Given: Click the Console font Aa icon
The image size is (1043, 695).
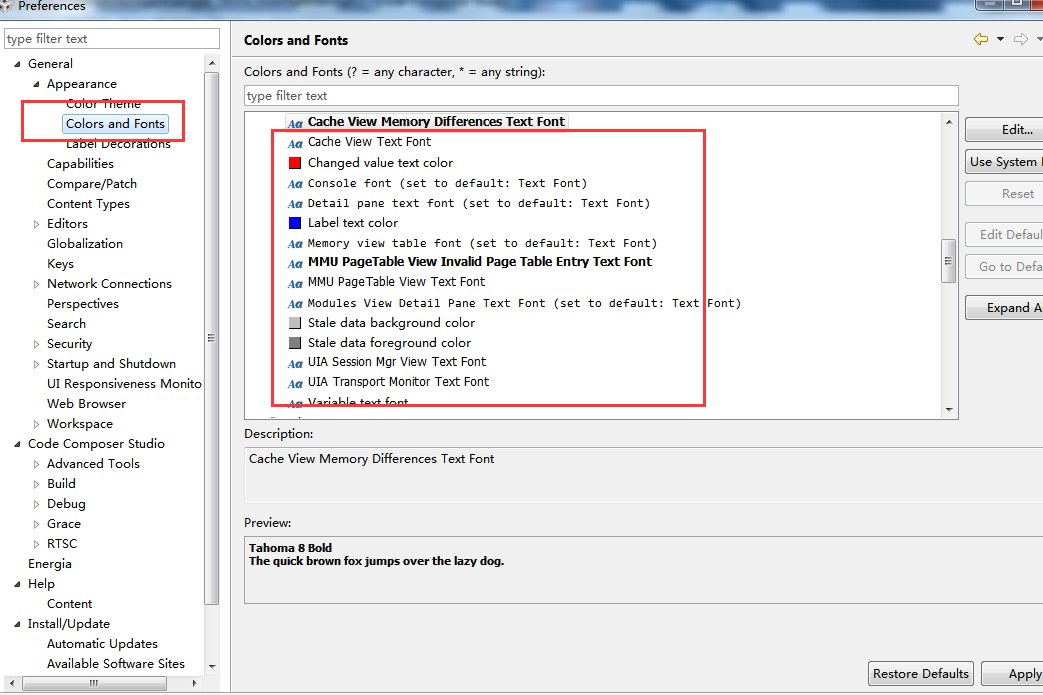Looking at the screenshot, I should 295,184.
